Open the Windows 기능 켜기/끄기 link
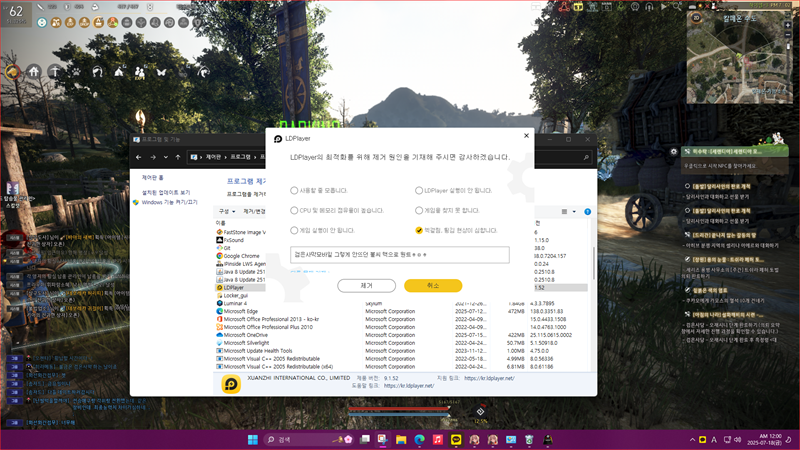 (x=169, y=202)
